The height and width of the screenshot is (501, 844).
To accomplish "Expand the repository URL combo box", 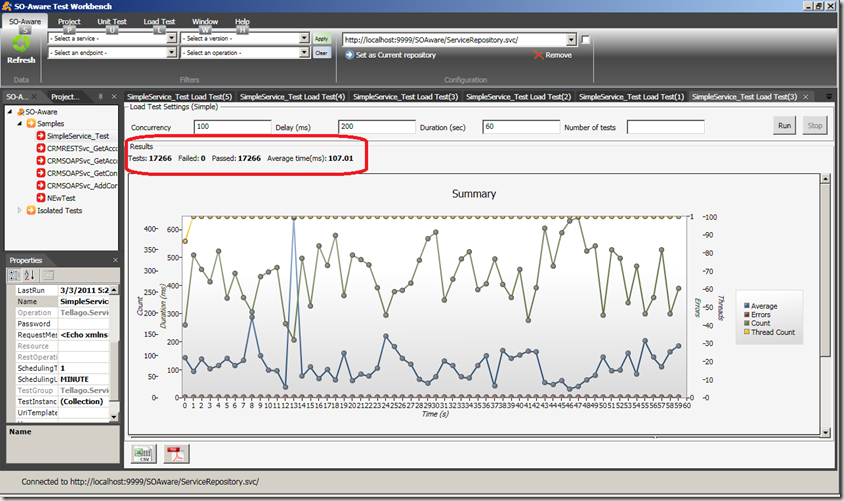I will tap(571, 40).
